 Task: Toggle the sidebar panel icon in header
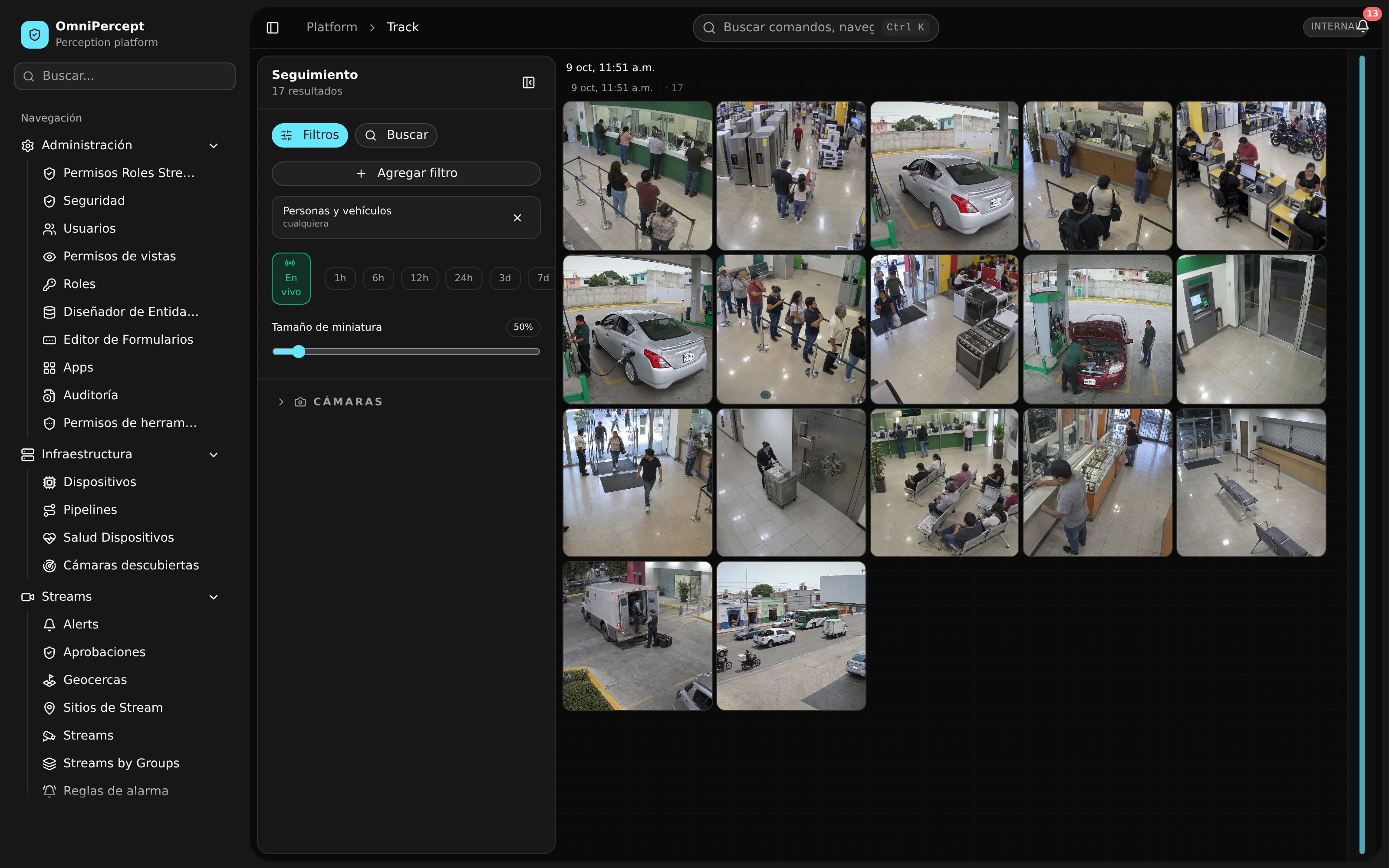click(273, 27)
